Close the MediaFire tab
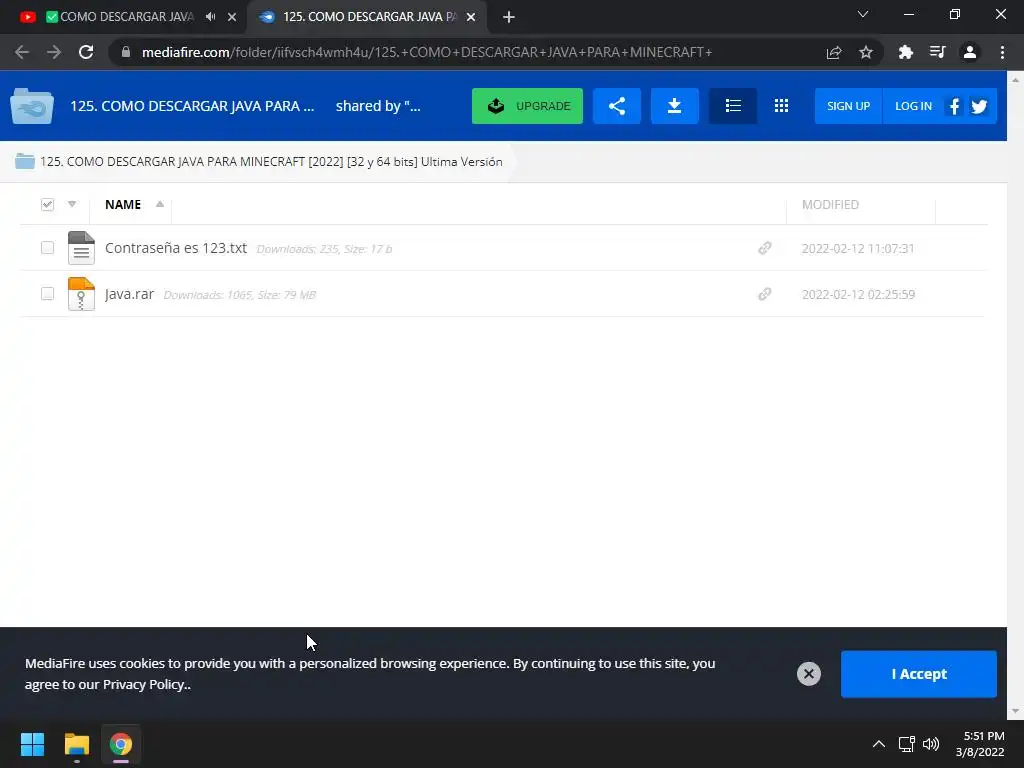The width and height of the screenshot is (1024, 768). [471, 17]
